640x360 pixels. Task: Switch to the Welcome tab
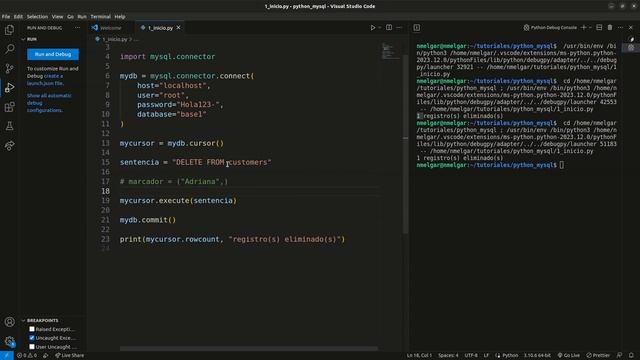[111, 28]
